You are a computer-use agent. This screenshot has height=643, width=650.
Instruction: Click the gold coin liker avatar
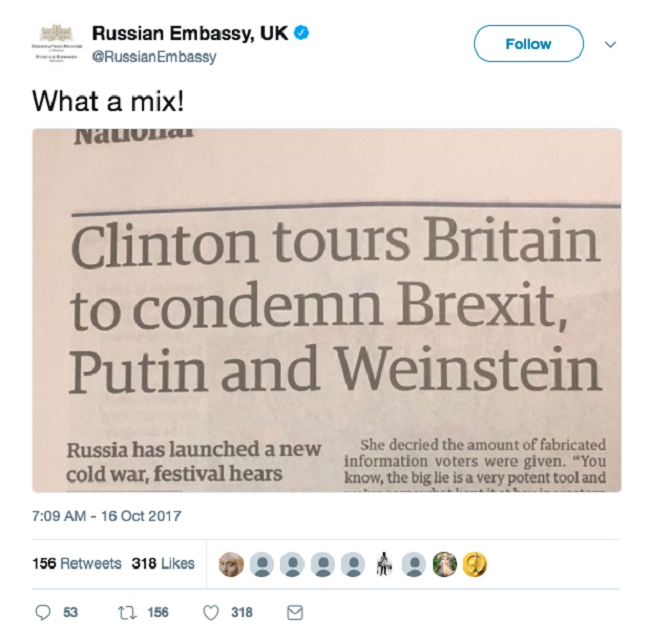[x=474, y=564]
